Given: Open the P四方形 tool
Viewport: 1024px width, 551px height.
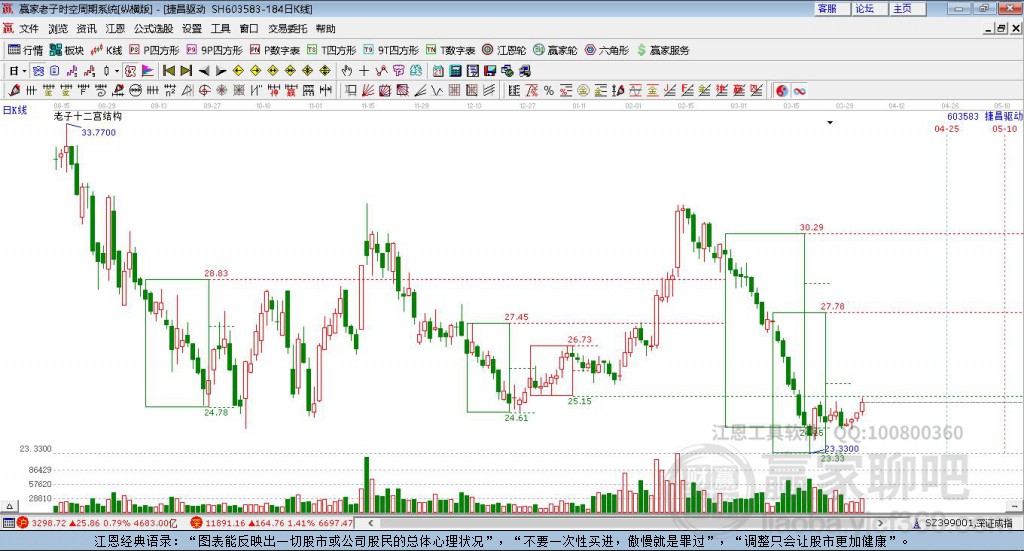Looking at the screenshot, I should (154, 50).
